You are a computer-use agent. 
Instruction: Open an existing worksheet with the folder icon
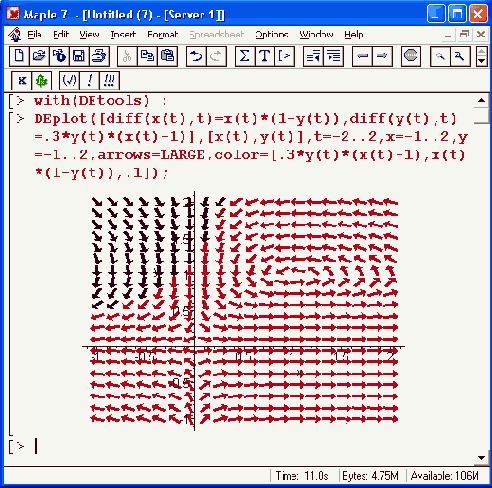click(39, 56)
